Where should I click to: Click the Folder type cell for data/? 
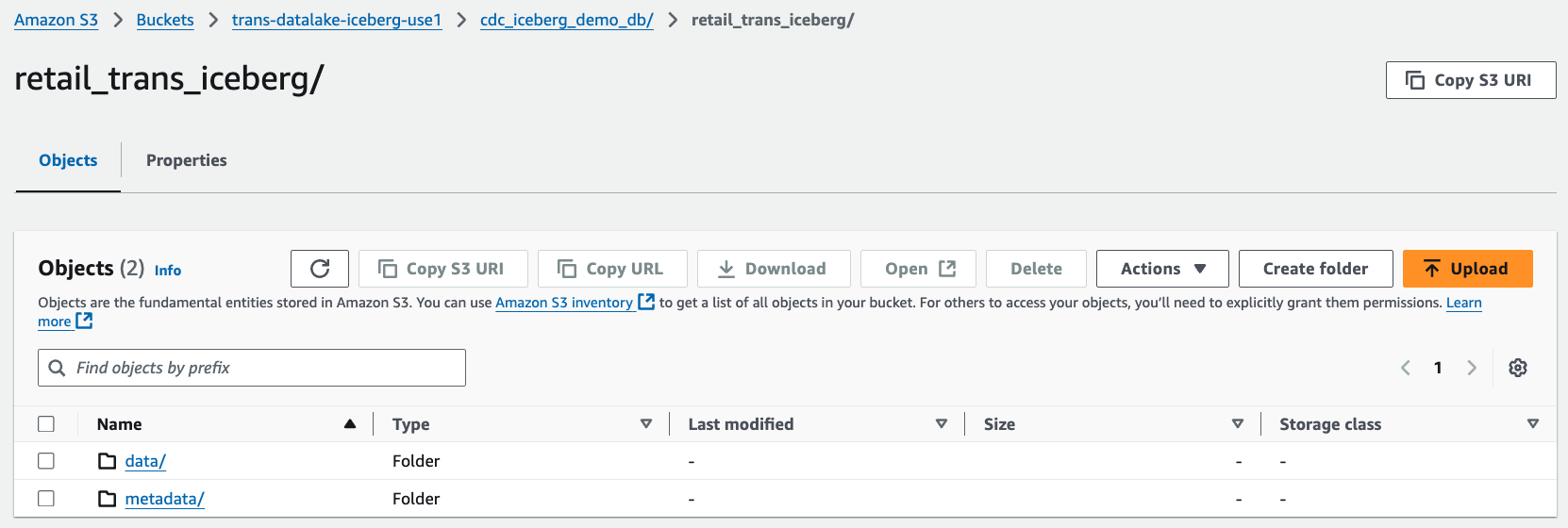pos(416,461)
